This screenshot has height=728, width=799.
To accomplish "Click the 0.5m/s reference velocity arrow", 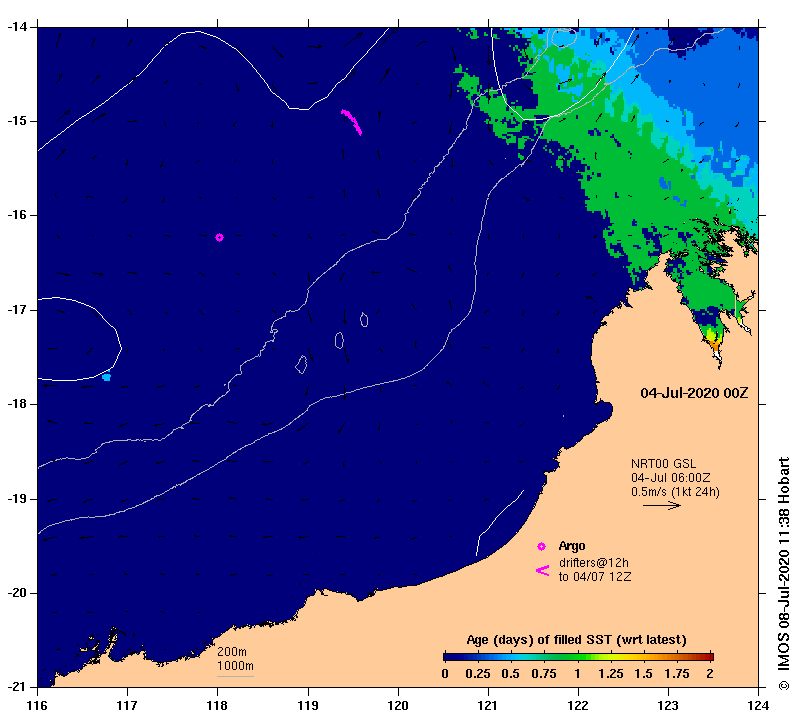I will (661, 505).
